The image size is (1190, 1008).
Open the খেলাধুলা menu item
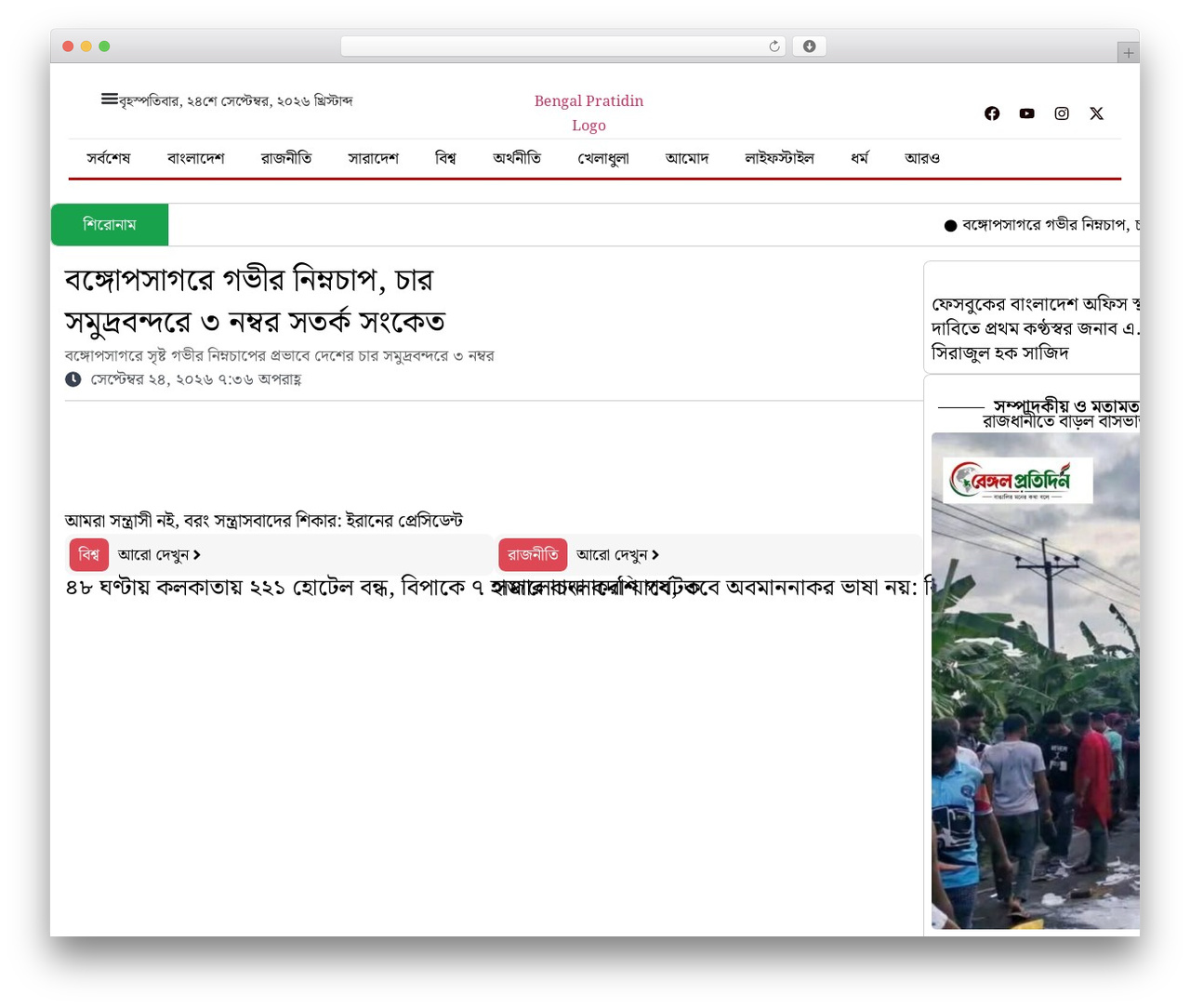coord(603,158)
